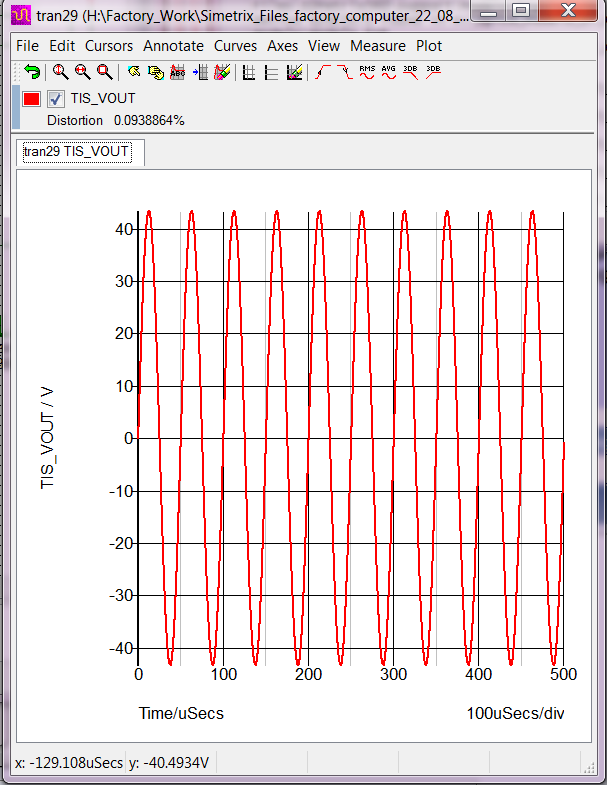Click the TIS_VOUT curve name label
This screenshot has width=607, height=785.
coord(103,98)
